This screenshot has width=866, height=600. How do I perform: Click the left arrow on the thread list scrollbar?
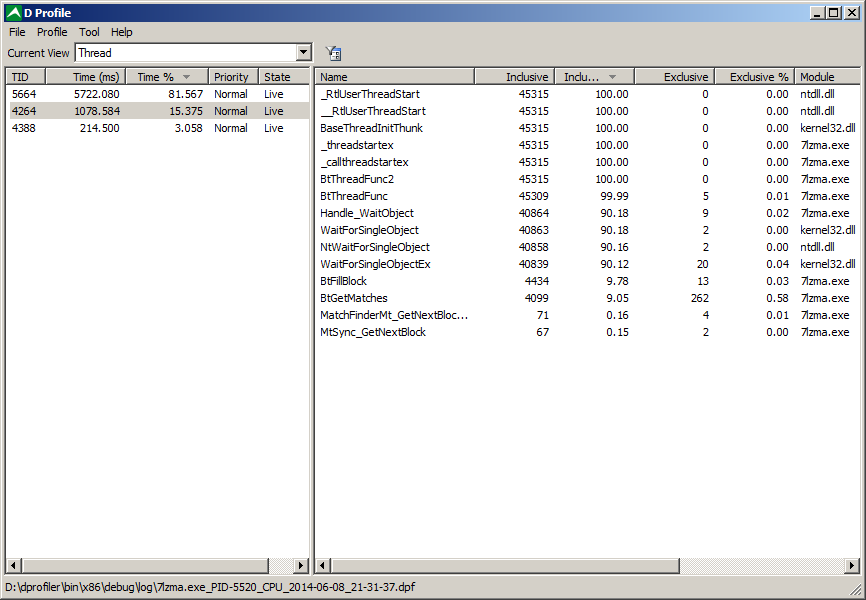pyautogui.click(x=14, y=565)
